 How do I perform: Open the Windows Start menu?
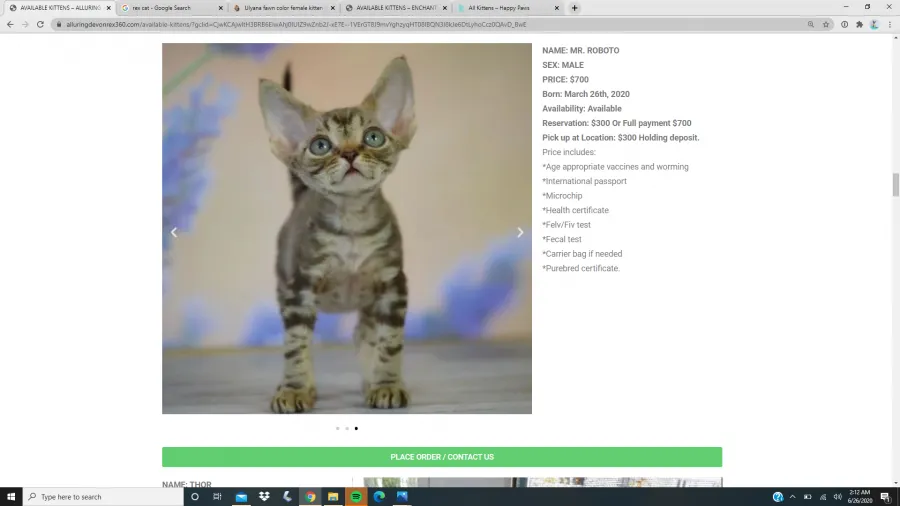11,497
